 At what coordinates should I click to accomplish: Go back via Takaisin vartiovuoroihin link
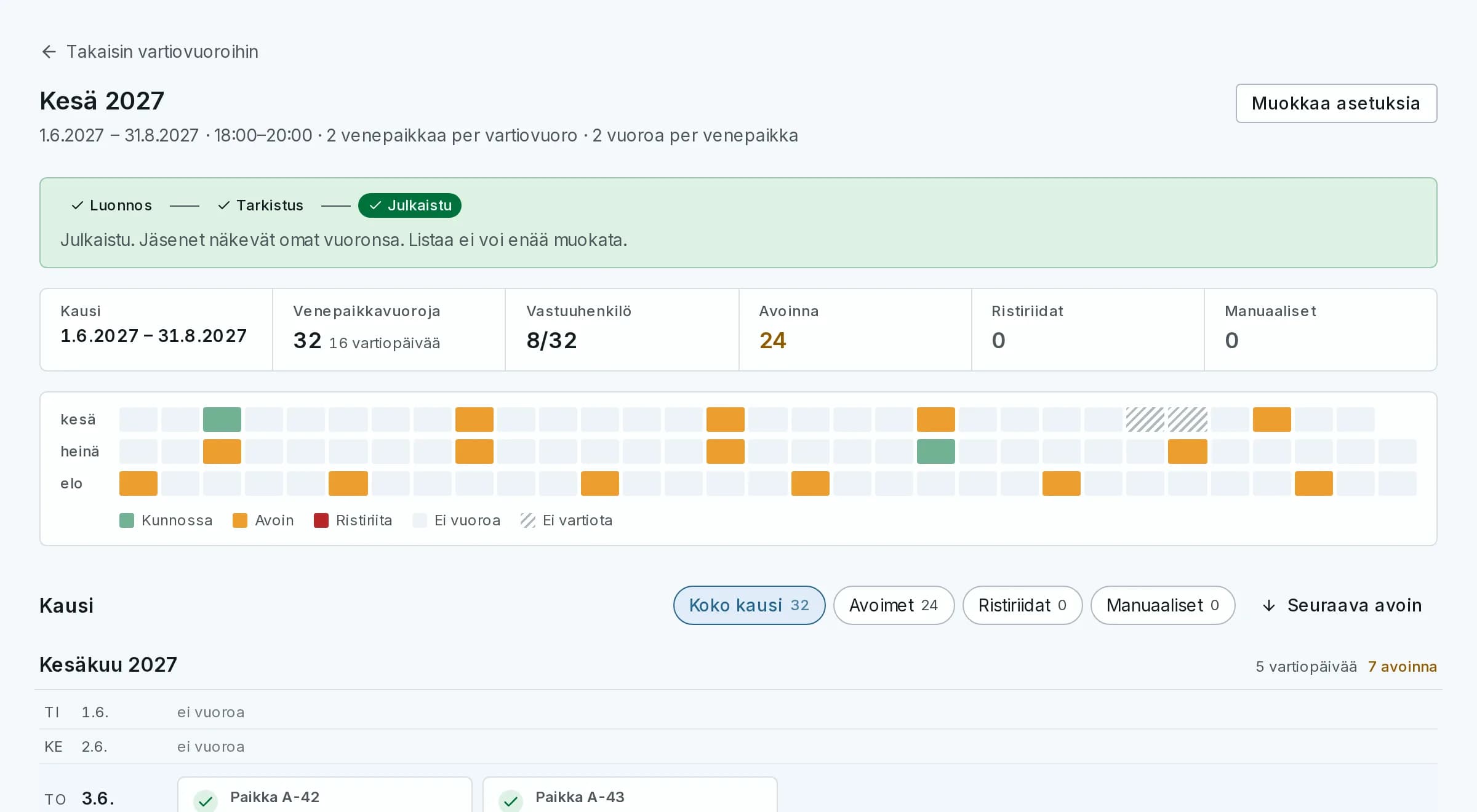coord(150,52)
